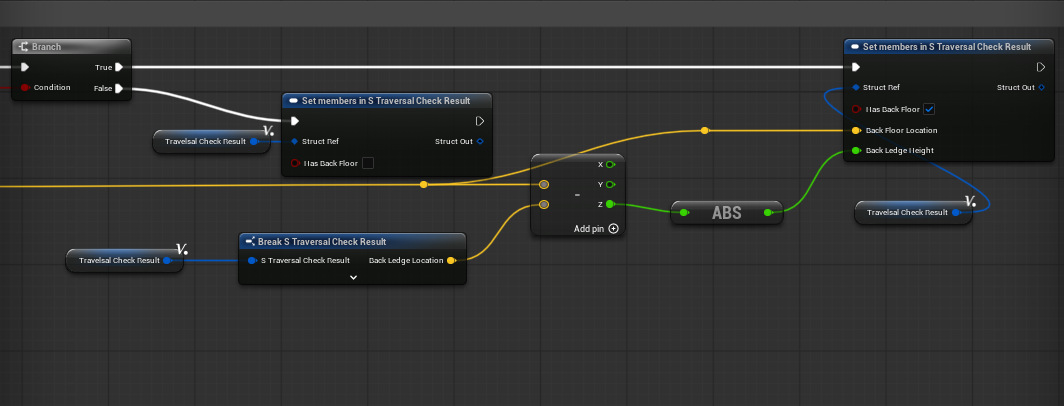
Task: Click Struct Ref pin on right Set members node
Action: click(856, 87)
